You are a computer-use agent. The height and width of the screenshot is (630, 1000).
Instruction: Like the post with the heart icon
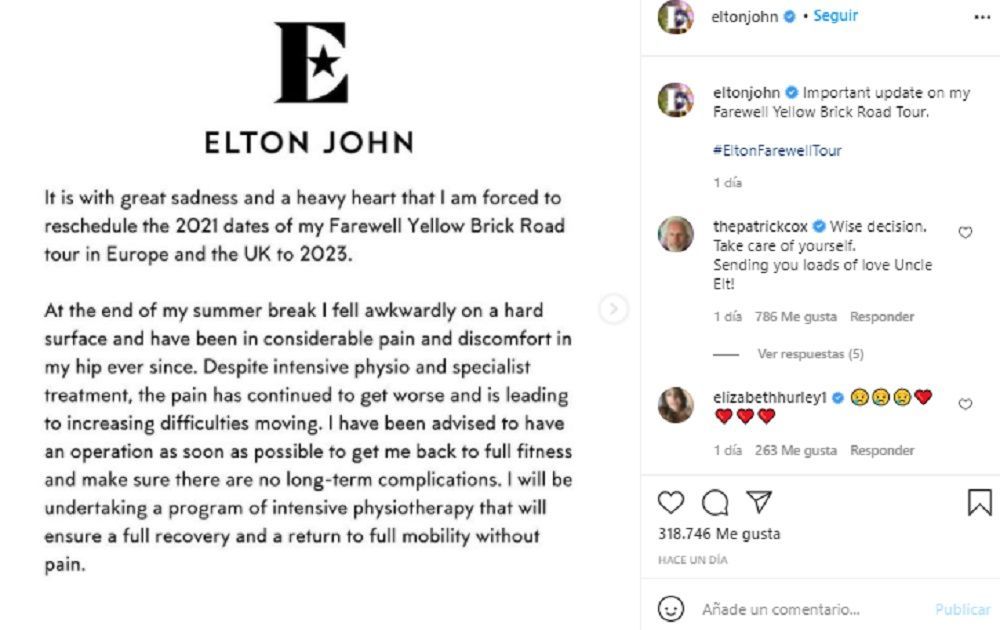click(x=671, y=502)
